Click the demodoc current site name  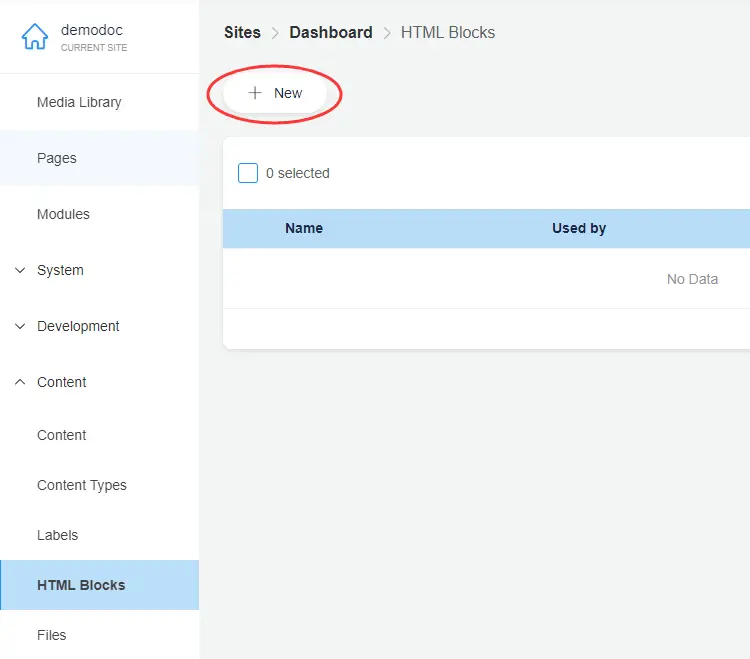[92, 30]
